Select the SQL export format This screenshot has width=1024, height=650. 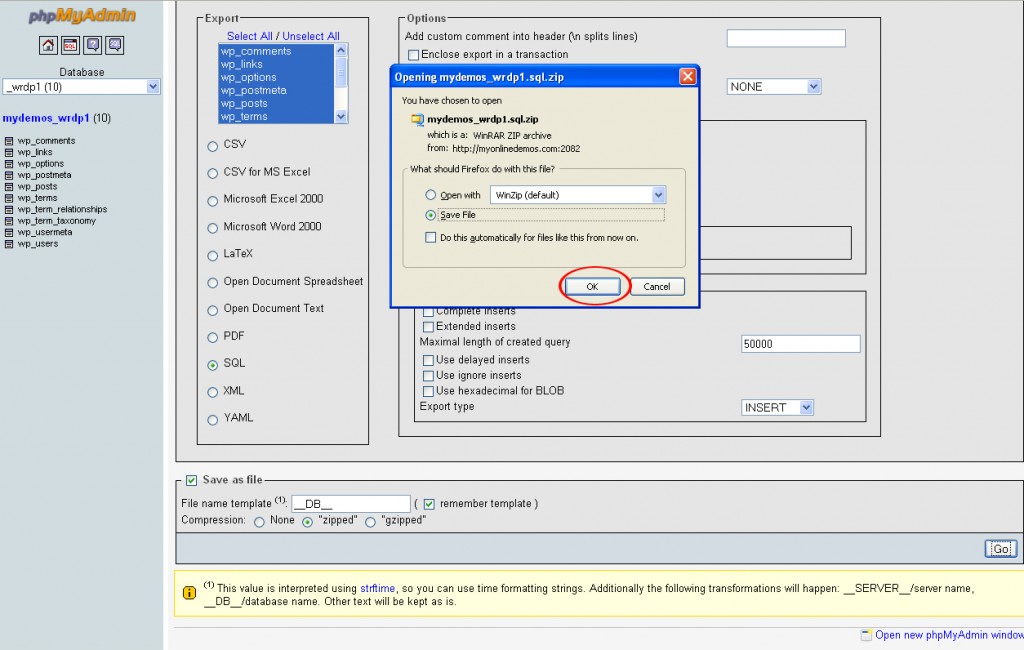[x=212, y=365]
